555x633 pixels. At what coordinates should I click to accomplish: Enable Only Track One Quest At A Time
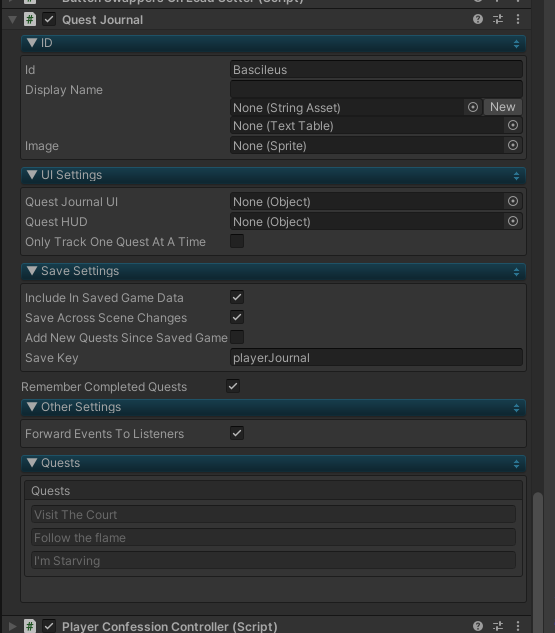tap(237, 241)
